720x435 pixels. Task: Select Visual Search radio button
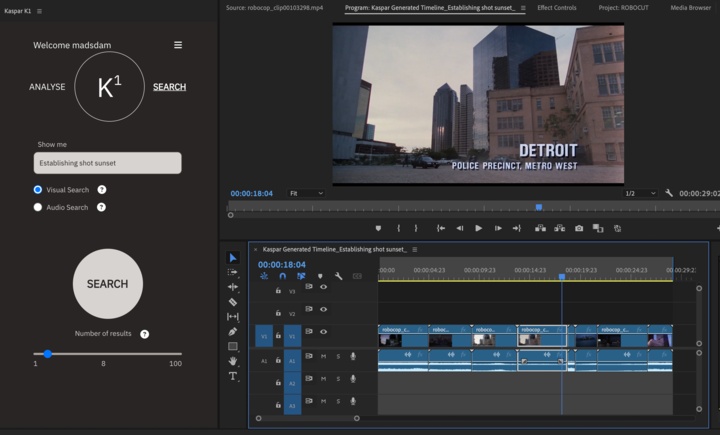pyautogui.click(x=38, y=190)
